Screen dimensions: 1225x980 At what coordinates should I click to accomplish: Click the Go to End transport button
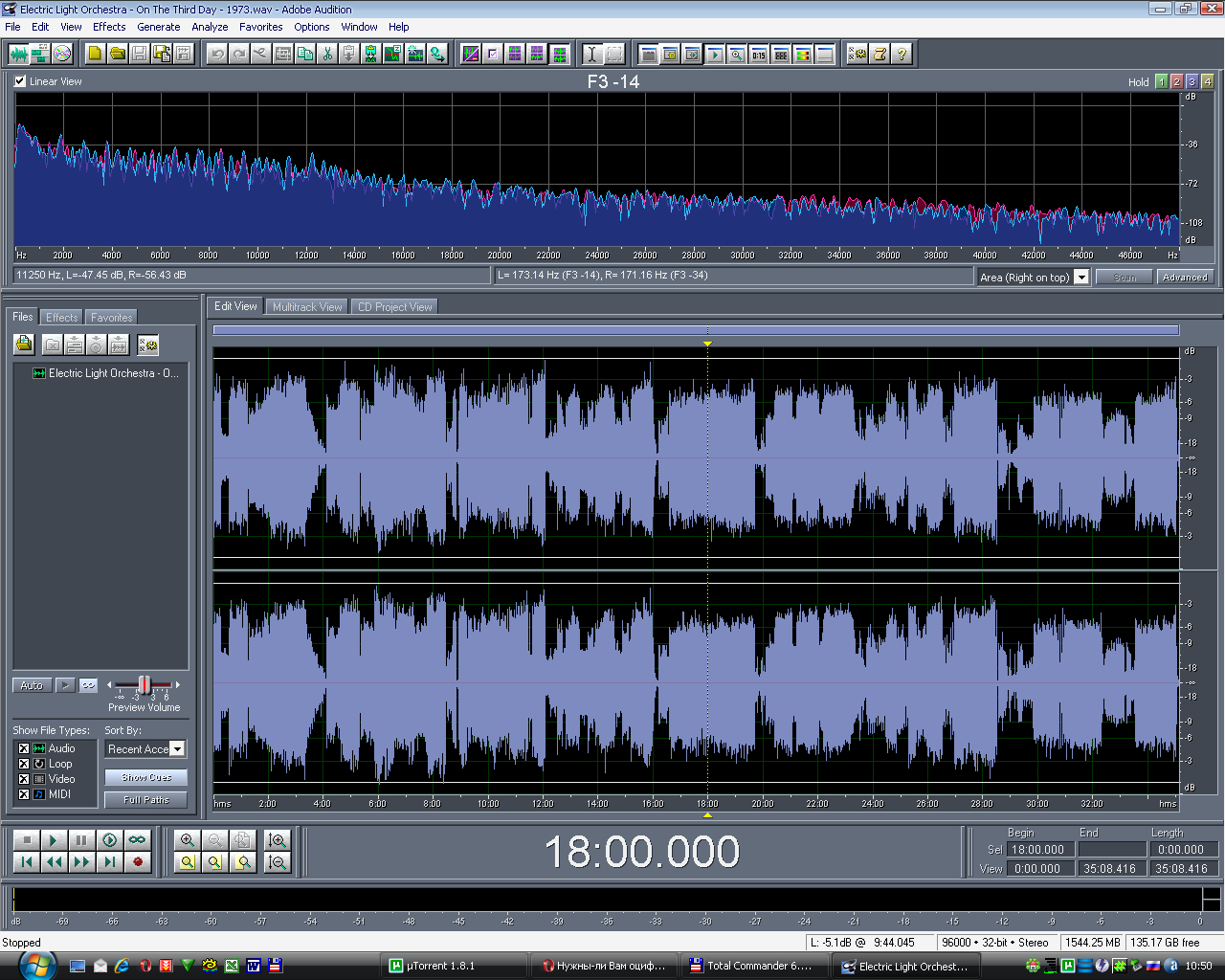(x=110, y=862)
